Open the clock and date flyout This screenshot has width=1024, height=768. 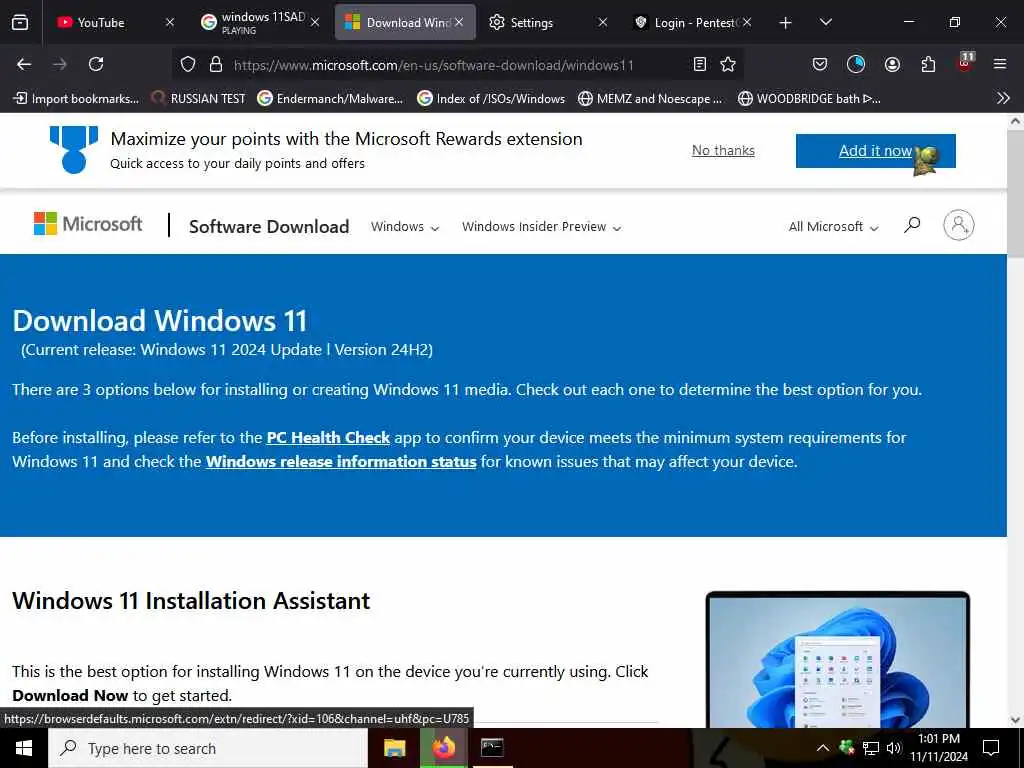point(939,748)
